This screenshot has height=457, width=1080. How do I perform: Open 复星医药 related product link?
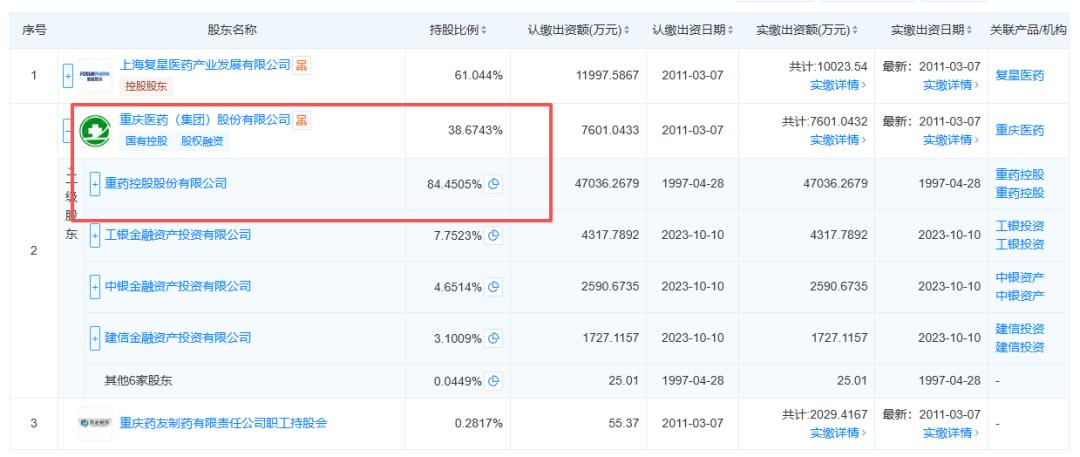tap(1020, 75)
